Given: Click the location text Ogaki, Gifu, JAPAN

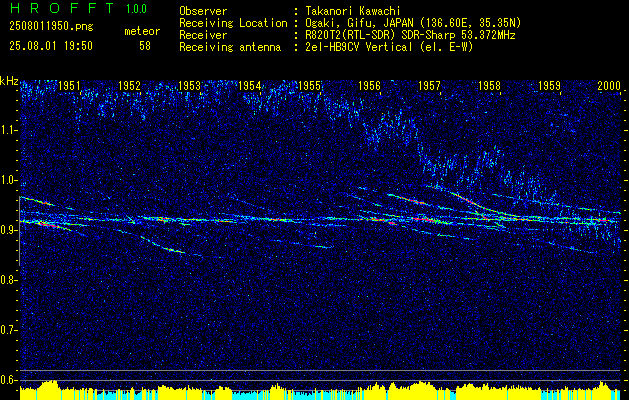Looking at the screenshot, I should [x=357, y=23].
